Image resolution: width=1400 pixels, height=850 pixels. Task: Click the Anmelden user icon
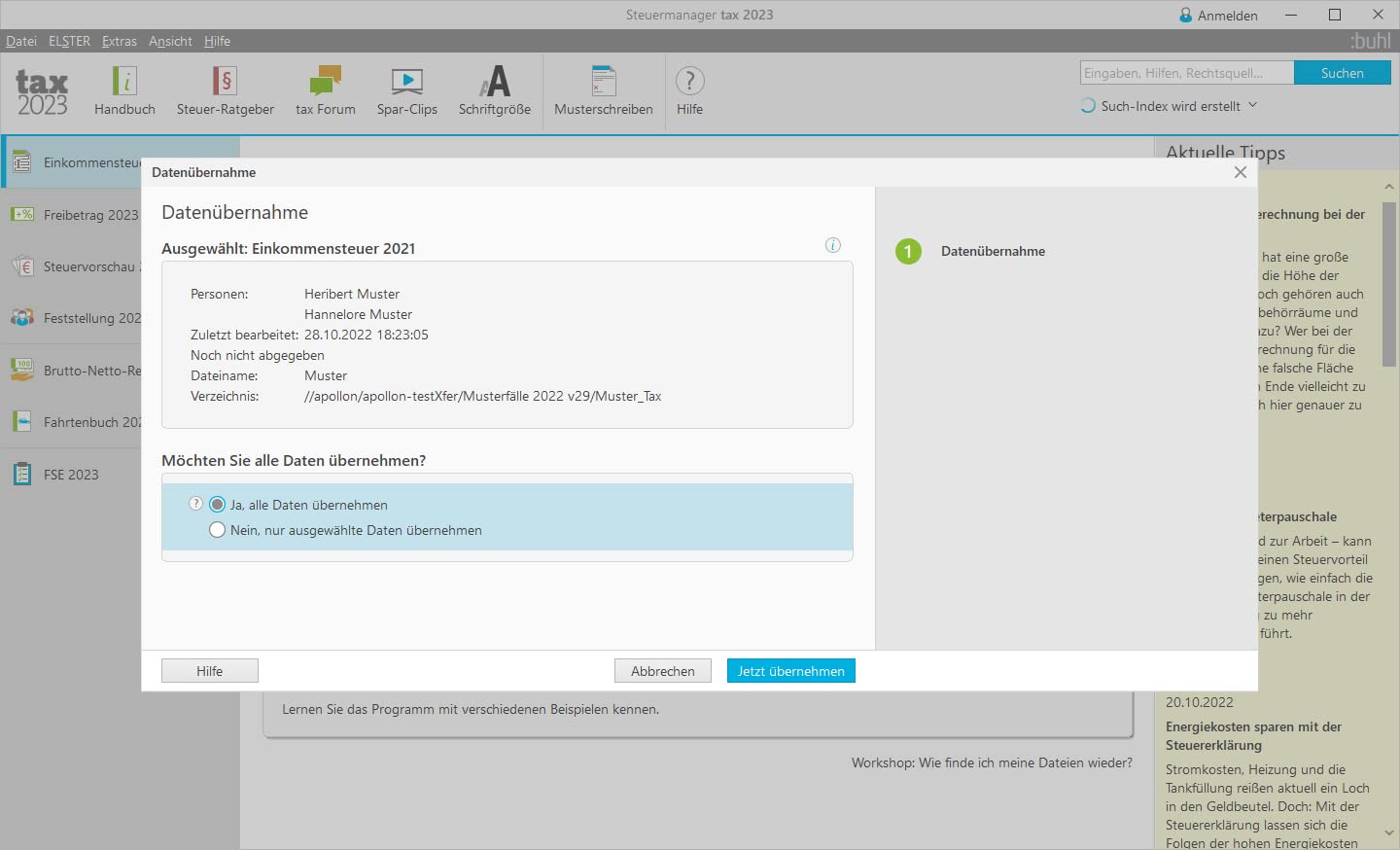(x=1186, y=16)
